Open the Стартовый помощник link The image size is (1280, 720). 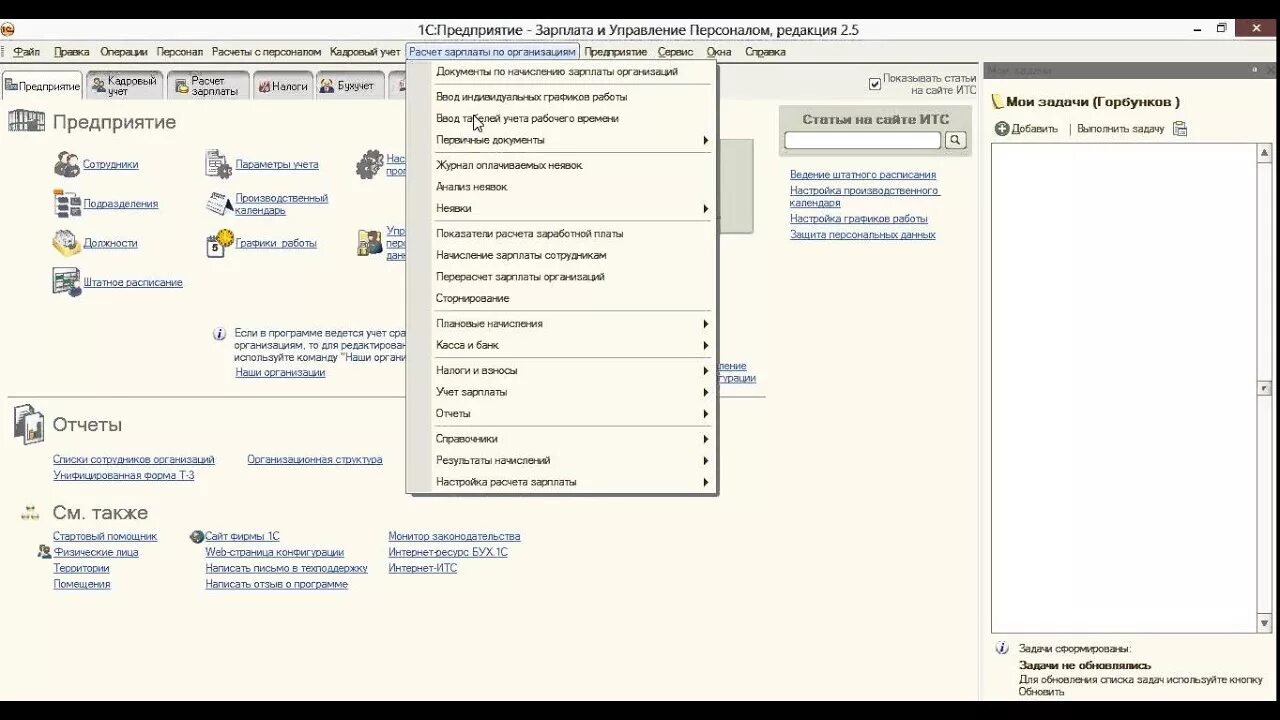105,537
